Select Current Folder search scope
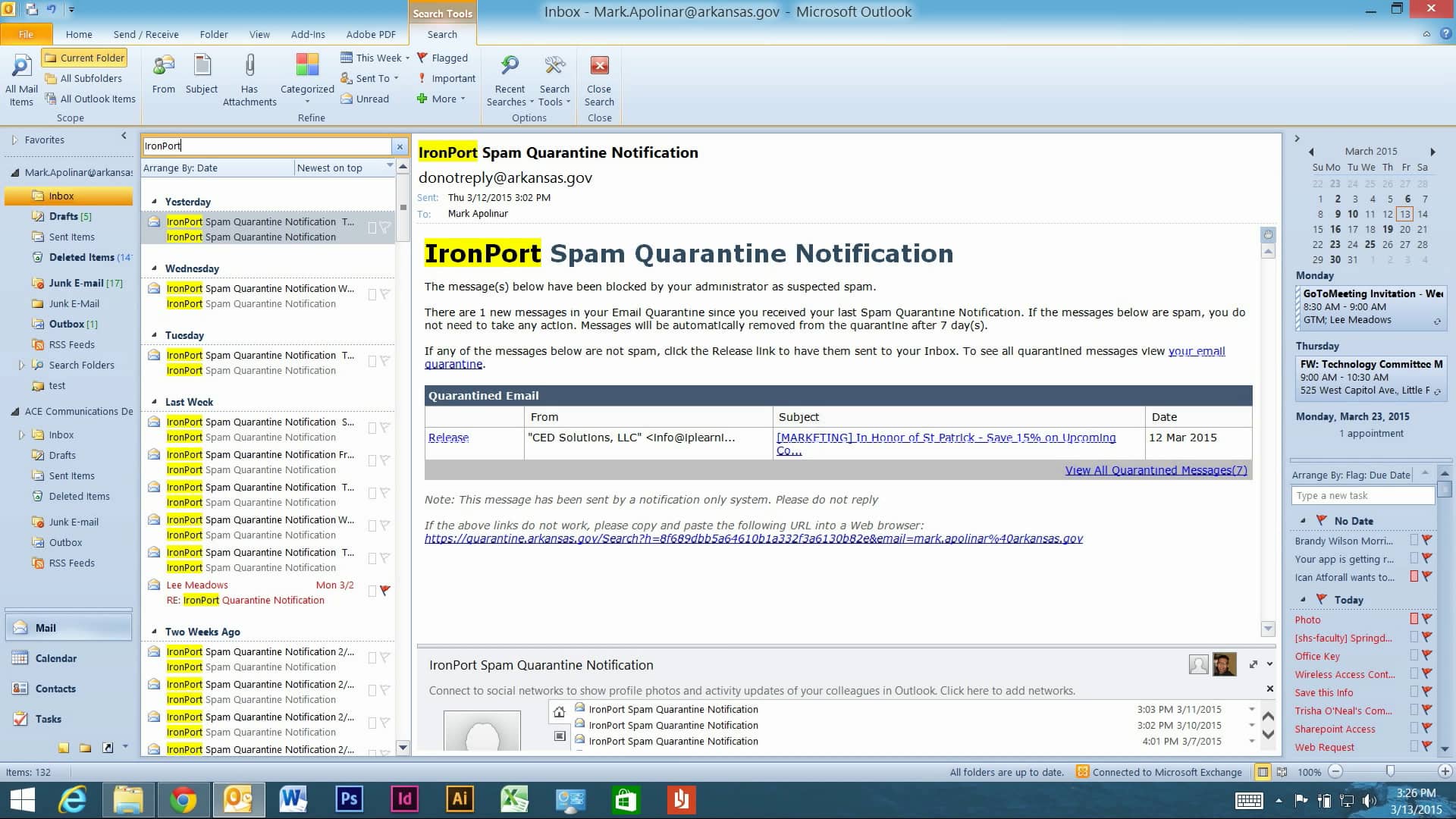The width and height of the screenshot is (1456, 819). (84, 58)
